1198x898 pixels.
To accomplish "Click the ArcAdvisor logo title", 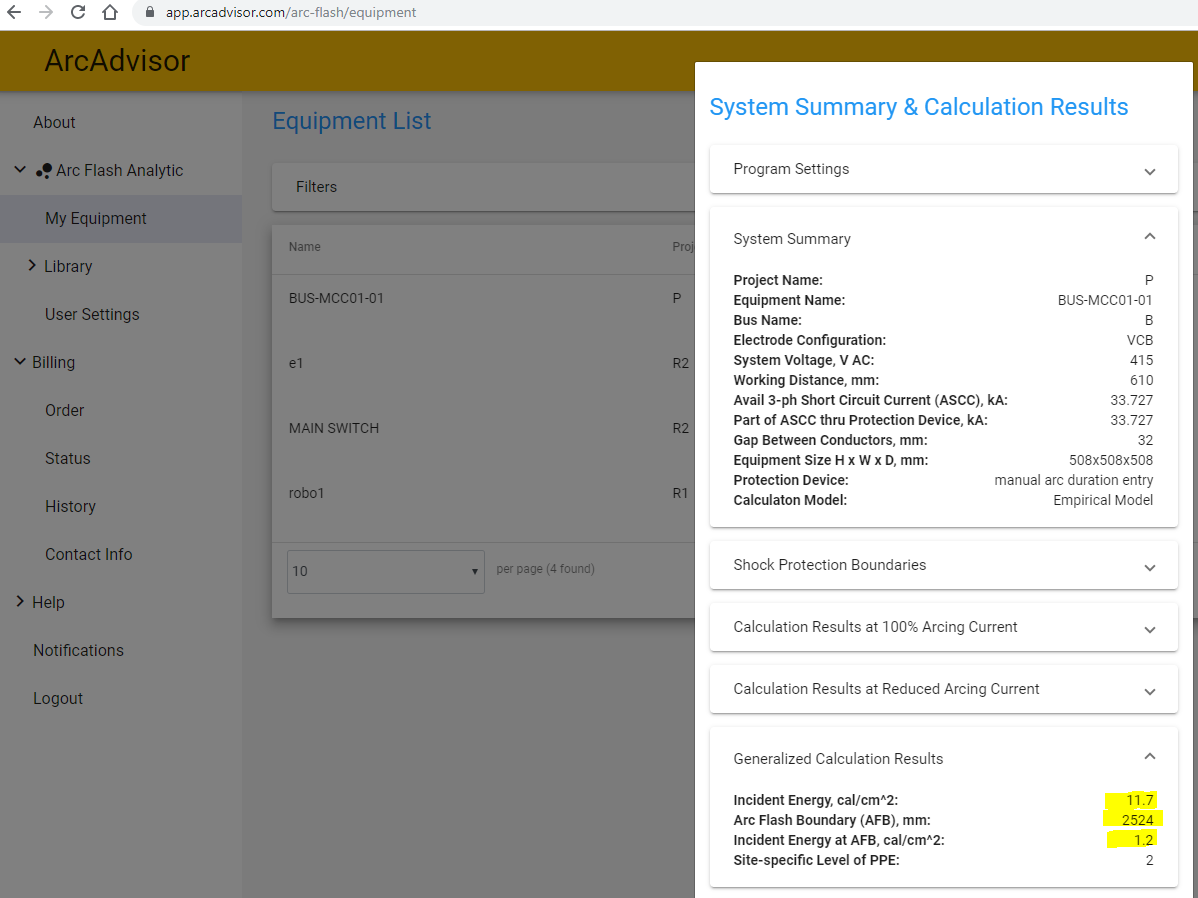I will point(117,60).
